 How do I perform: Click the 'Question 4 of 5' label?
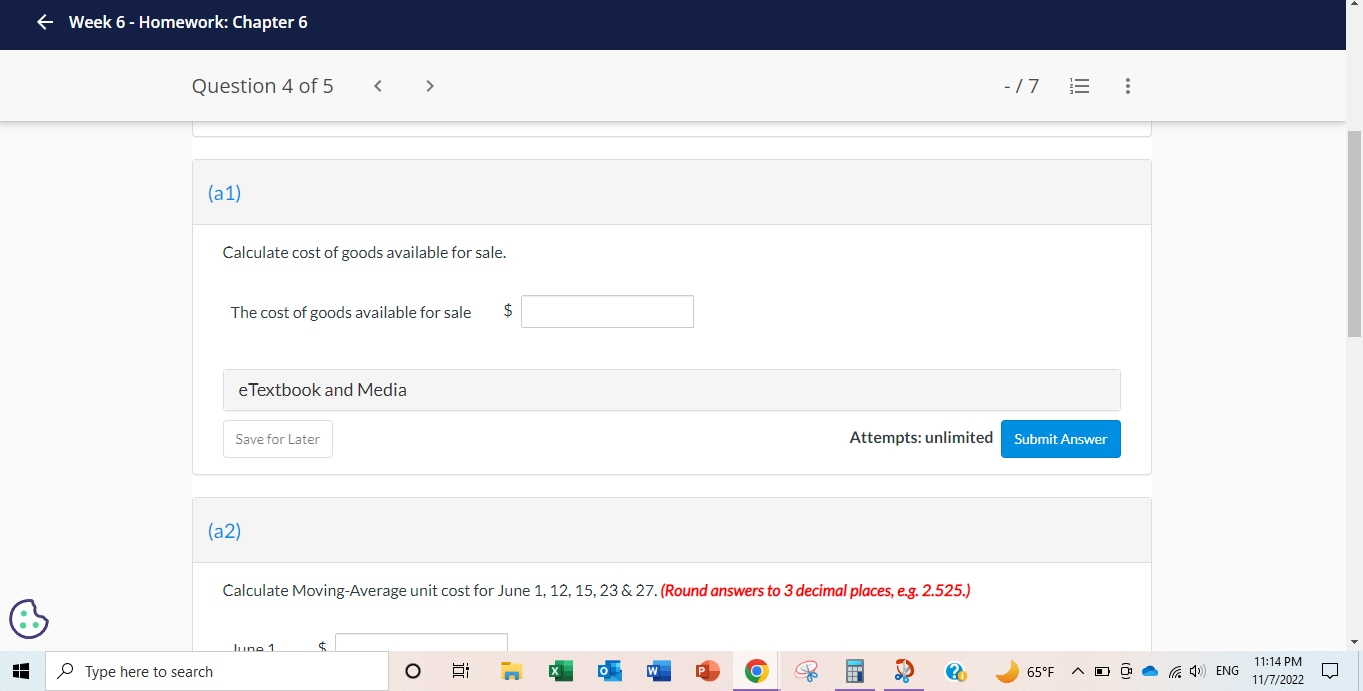(x=263, y=86)
